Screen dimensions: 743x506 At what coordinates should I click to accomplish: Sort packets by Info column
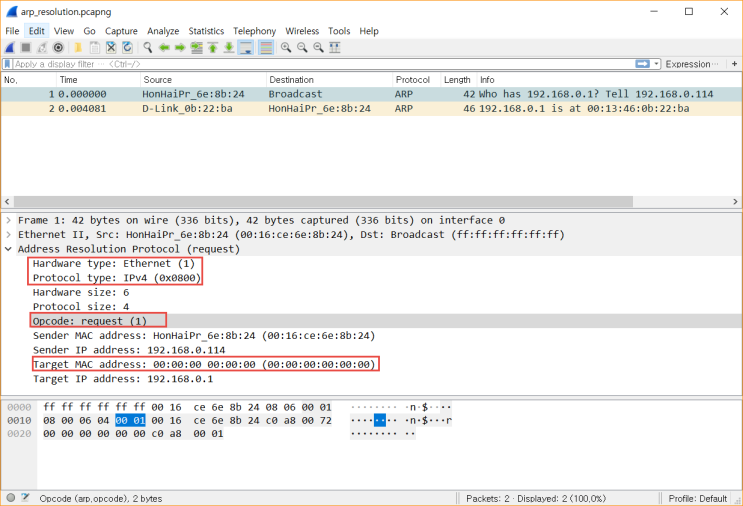[x=609, y=80]
